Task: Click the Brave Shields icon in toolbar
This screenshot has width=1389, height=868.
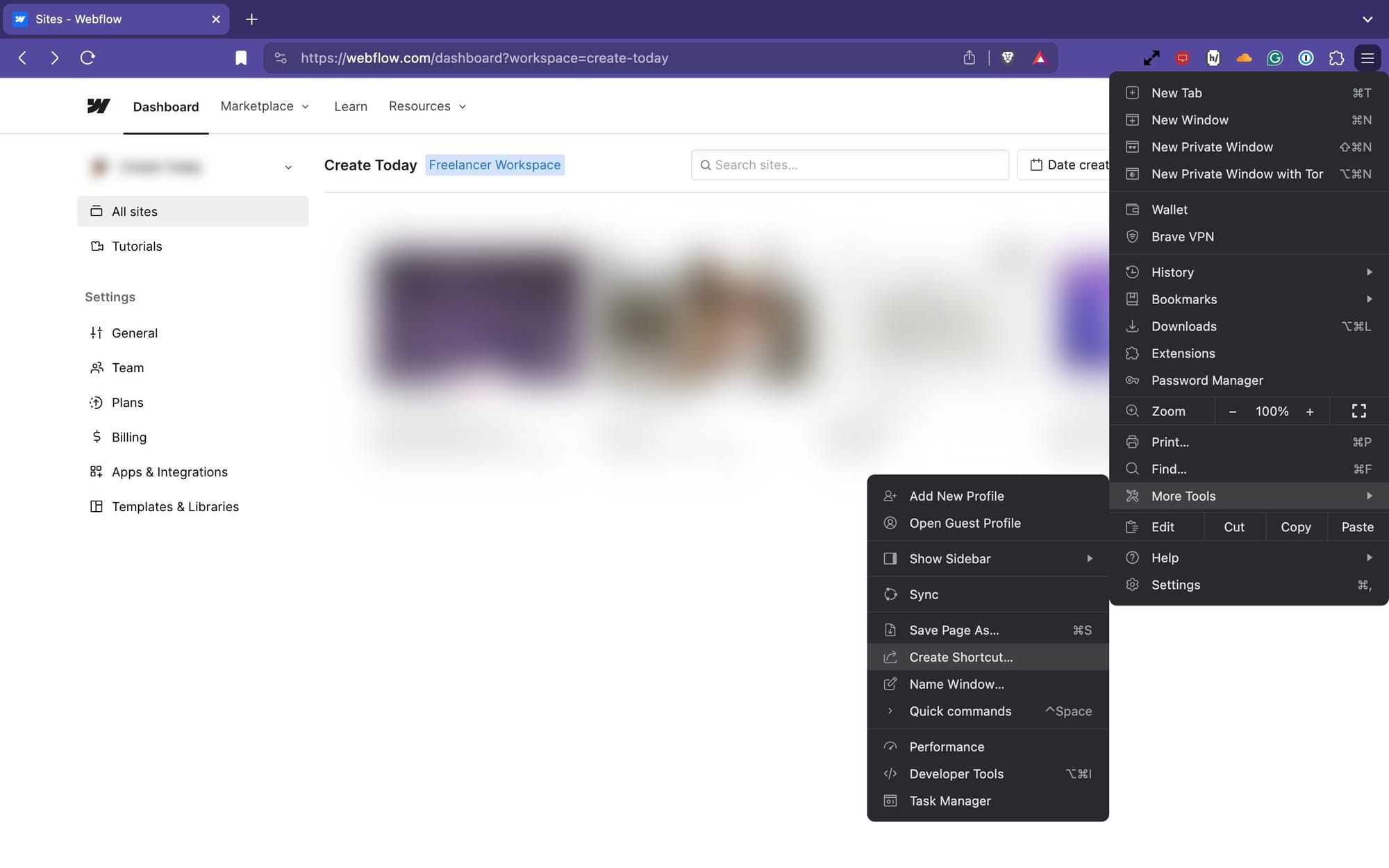Action: (1008, 58)
